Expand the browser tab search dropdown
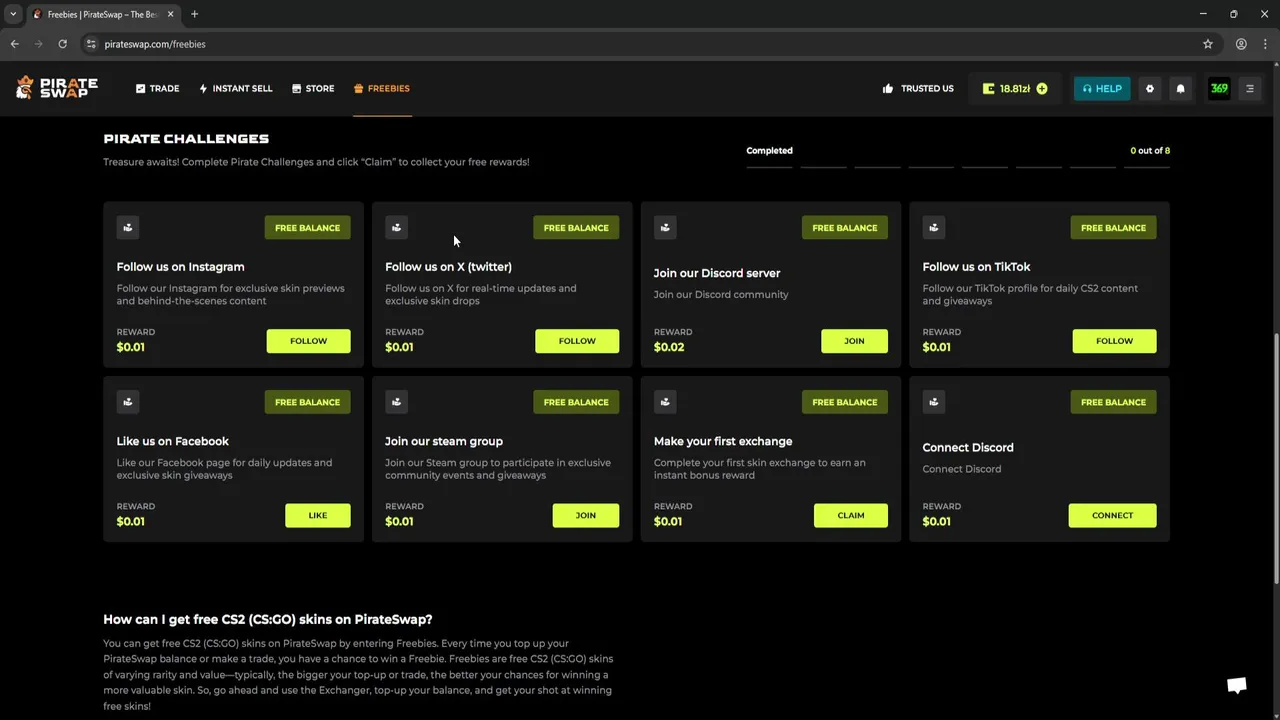 (x=13, y=14)
